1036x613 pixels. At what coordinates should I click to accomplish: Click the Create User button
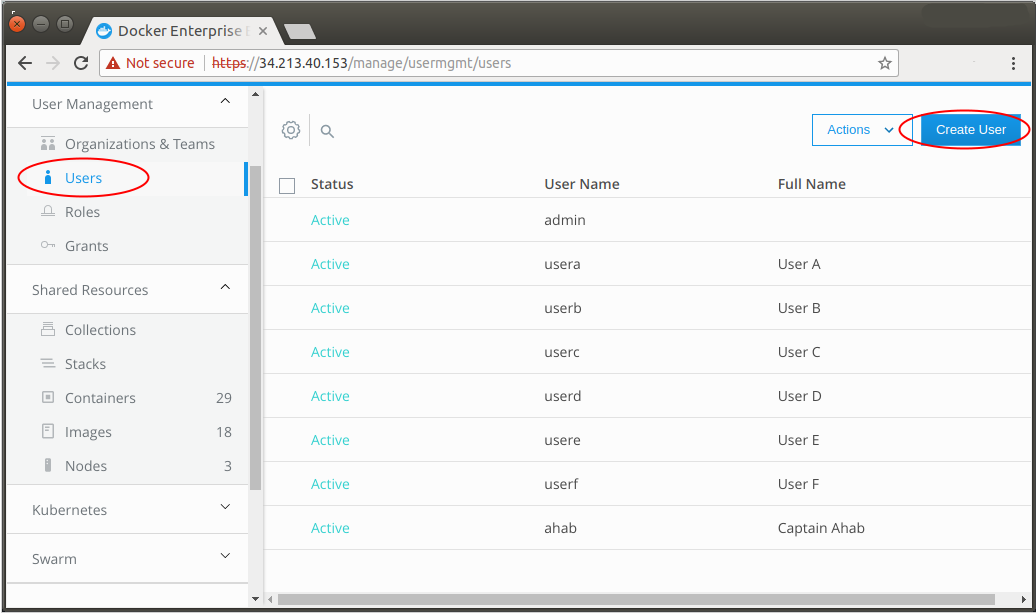(x=970, y=130)
